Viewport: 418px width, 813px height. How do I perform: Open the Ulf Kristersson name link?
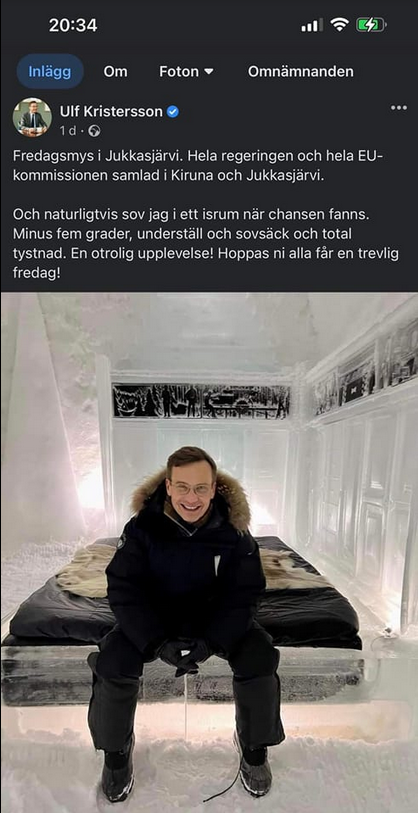[x=111, y=111]
